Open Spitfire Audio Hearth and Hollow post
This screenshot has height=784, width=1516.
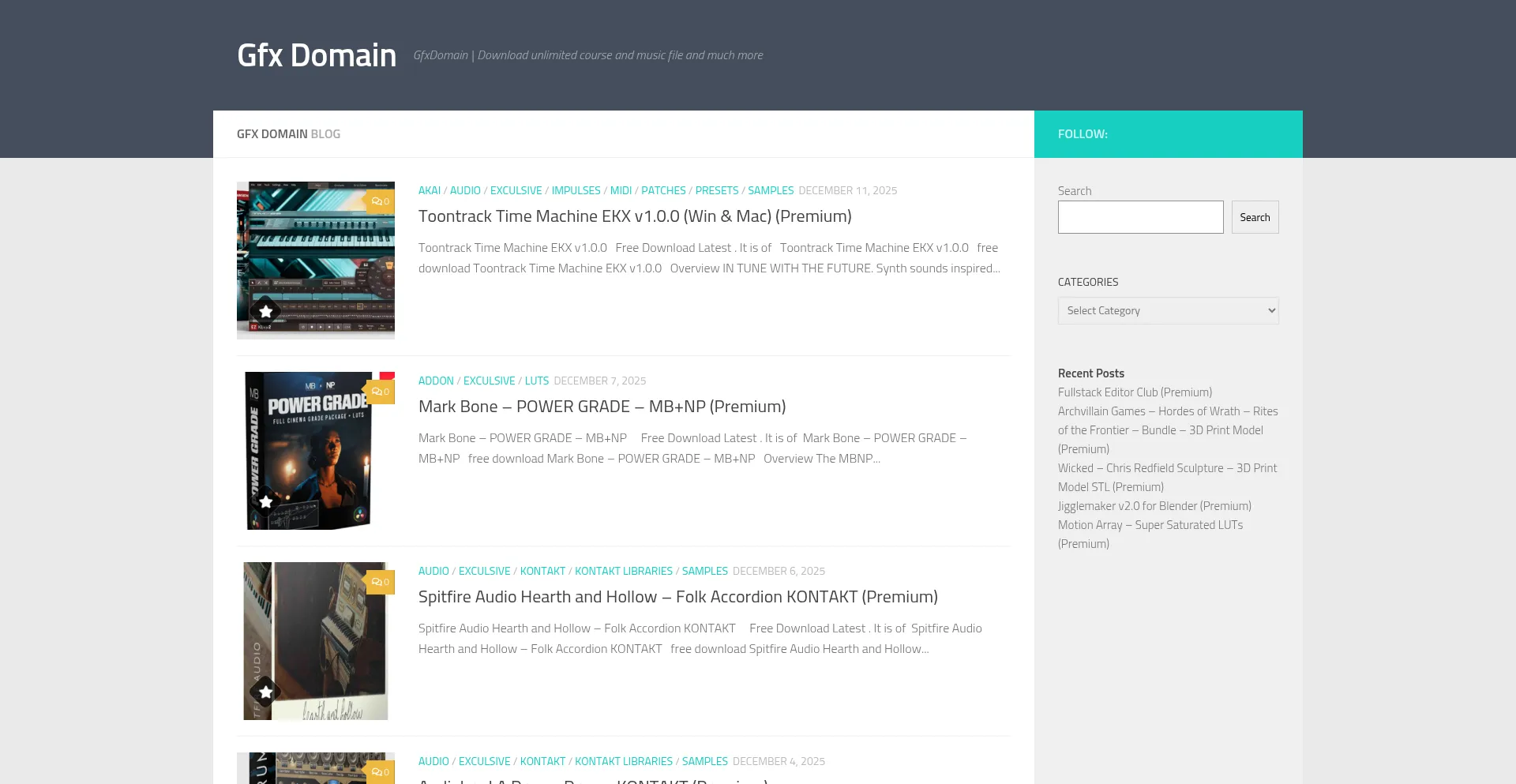click(677, 597)
